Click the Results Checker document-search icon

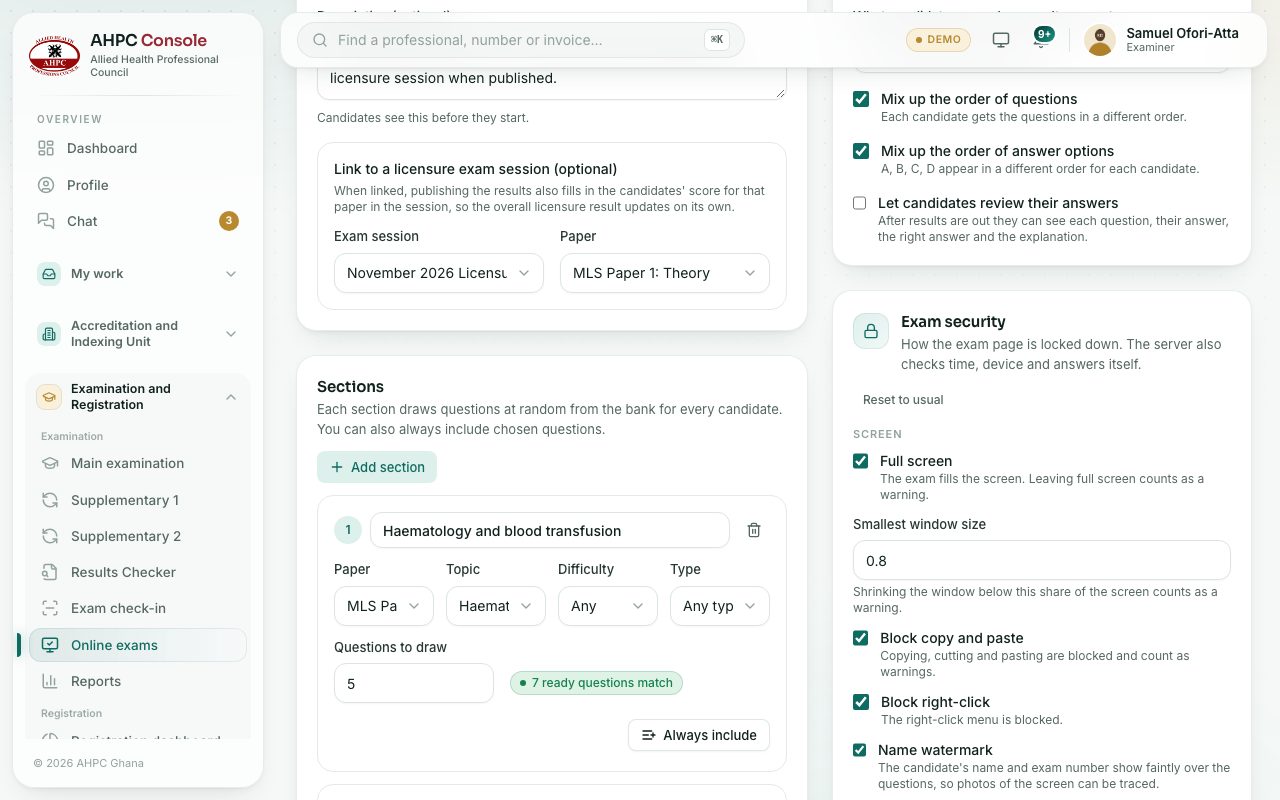click(x=50, y=572)
